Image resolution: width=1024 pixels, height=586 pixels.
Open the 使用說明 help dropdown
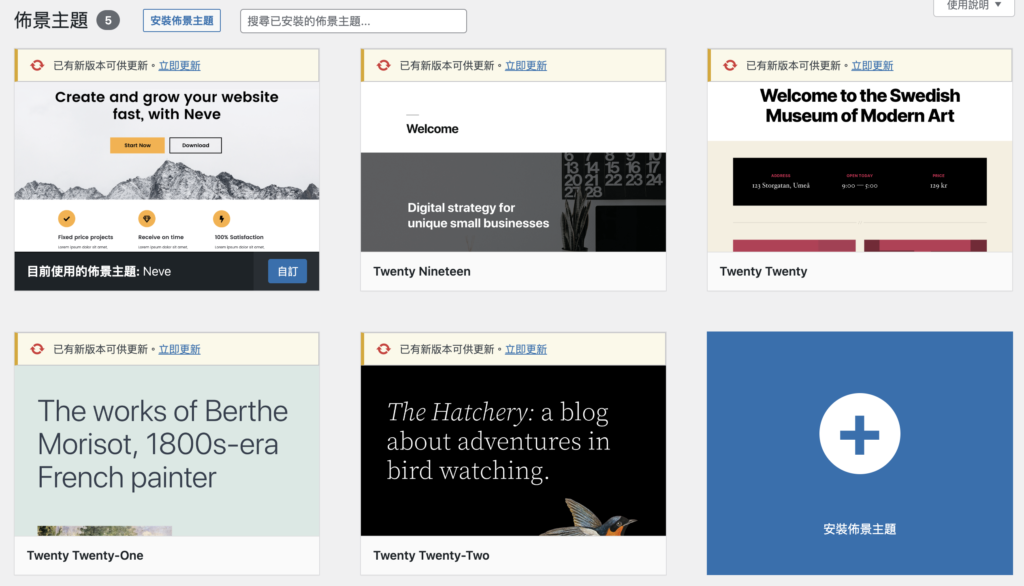[973, 6]
